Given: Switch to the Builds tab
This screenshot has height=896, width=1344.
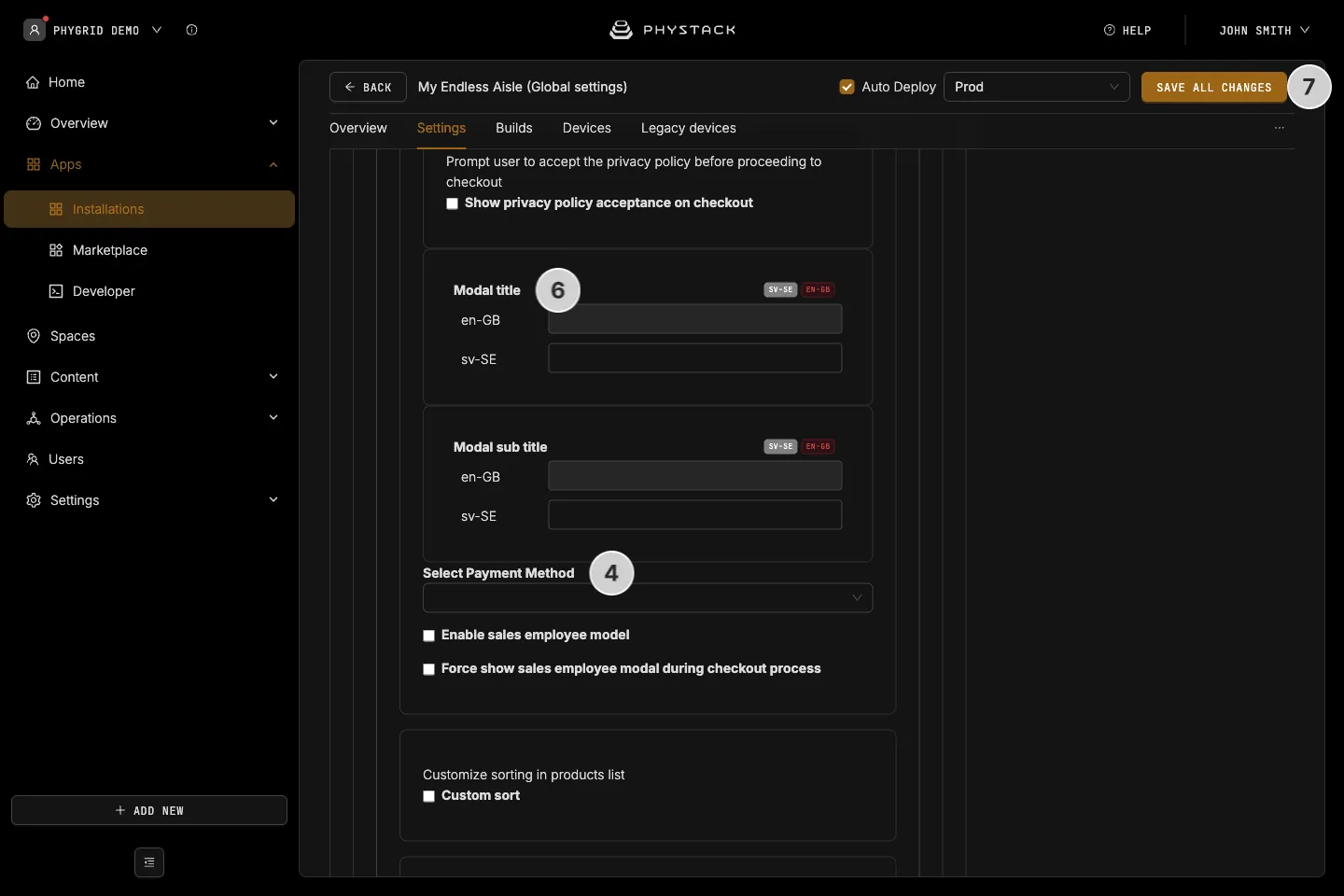Looking at the screenshot, I should [x=514, y=128].
